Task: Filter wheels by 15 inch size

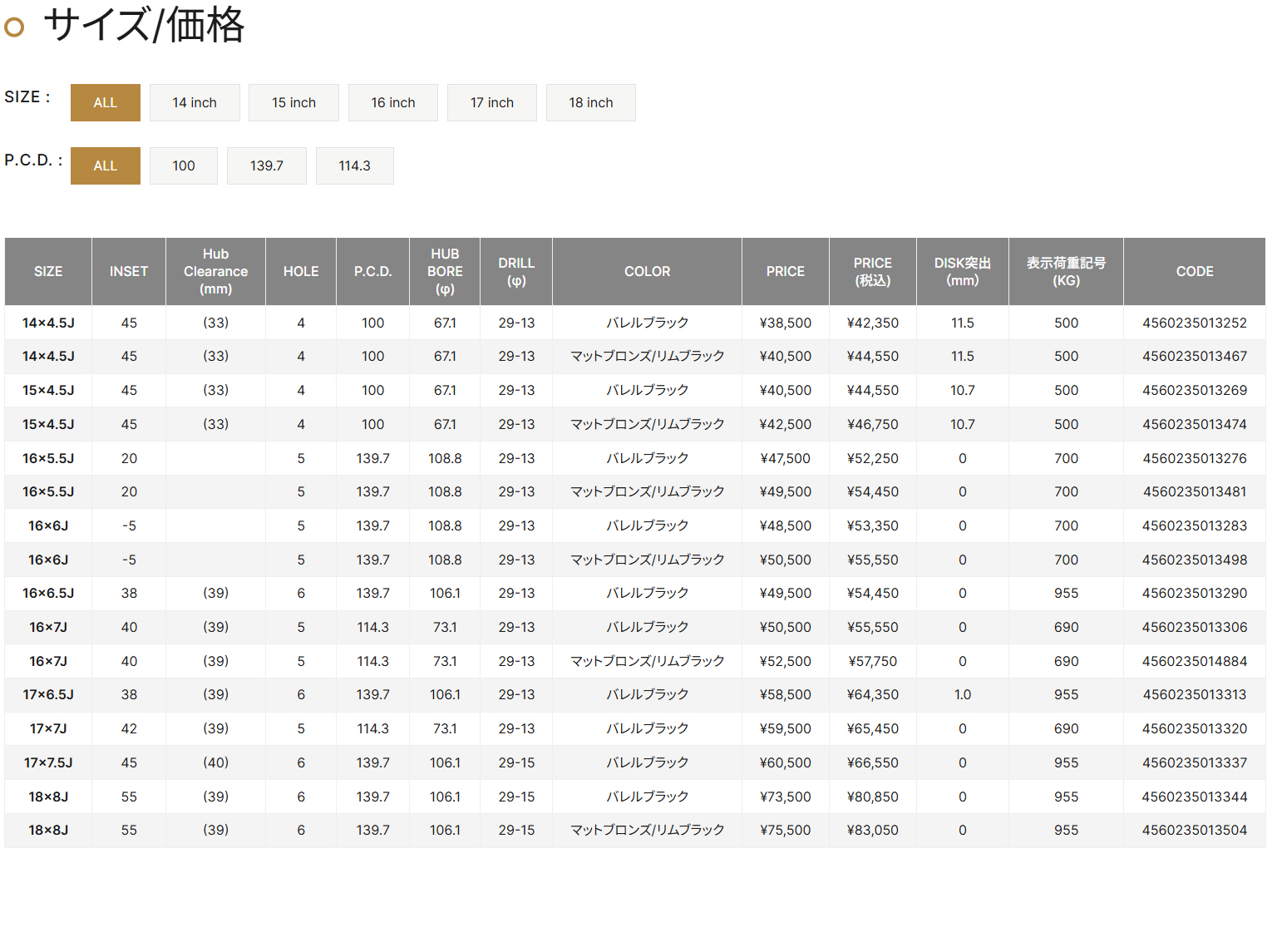Action: tap(293, 102)
